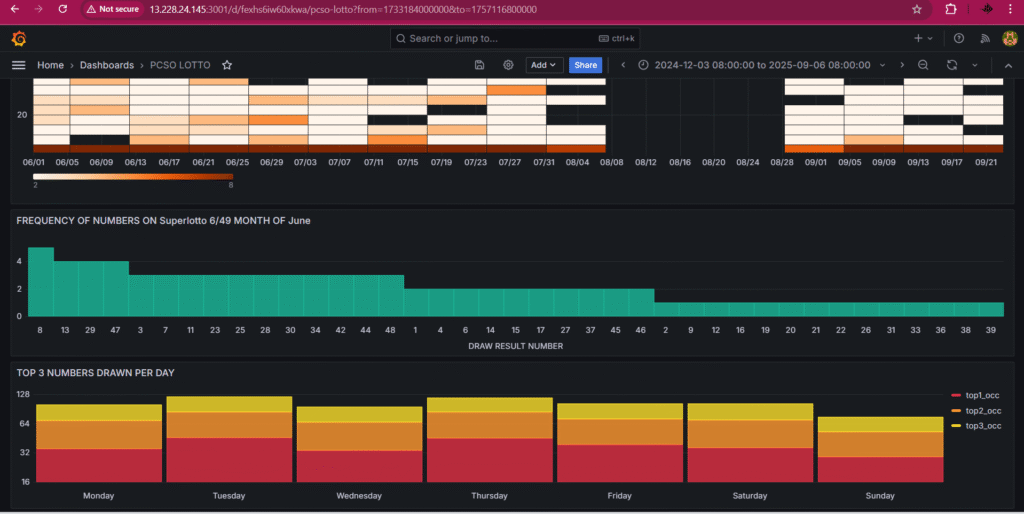Image resolution: width=1024 pixels, height=514 pixels.
Task: Open the news feed icon
Action: pos(984,38)
